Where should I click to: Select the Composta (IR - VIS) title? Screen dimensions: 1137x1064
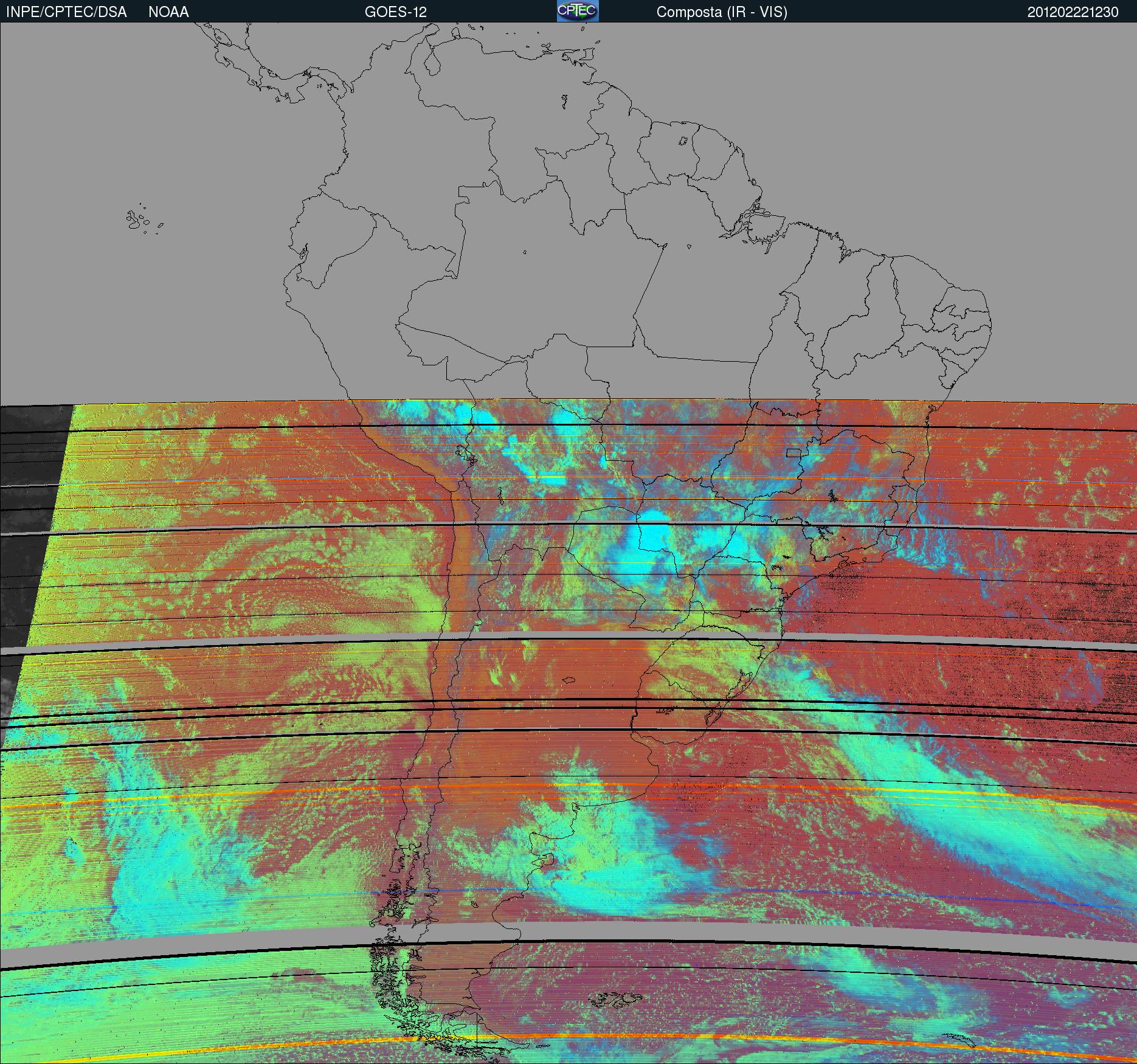(x=722, y=12)
